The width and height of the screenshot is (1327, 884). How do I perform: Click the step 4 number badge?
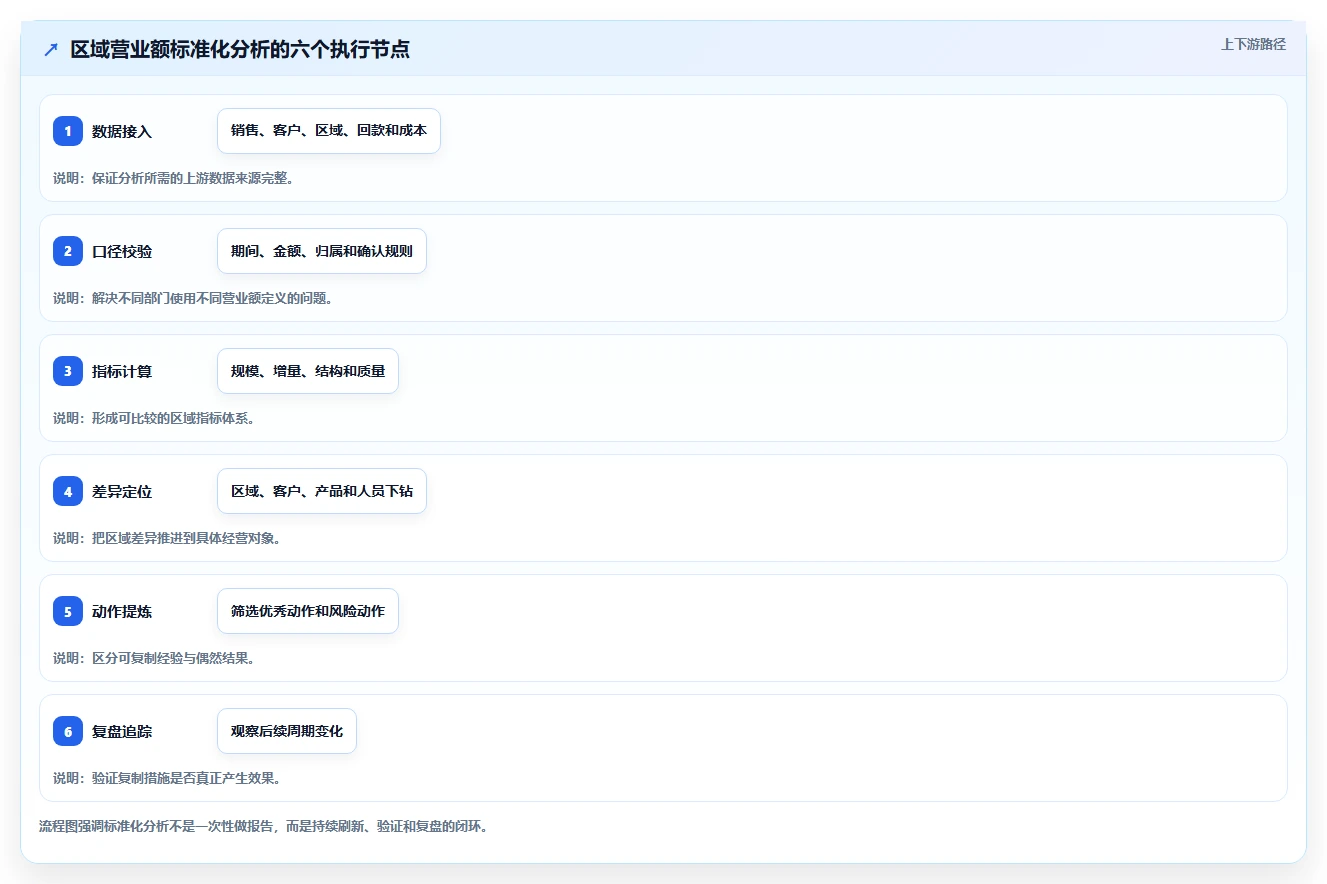(x=68, y=491)
